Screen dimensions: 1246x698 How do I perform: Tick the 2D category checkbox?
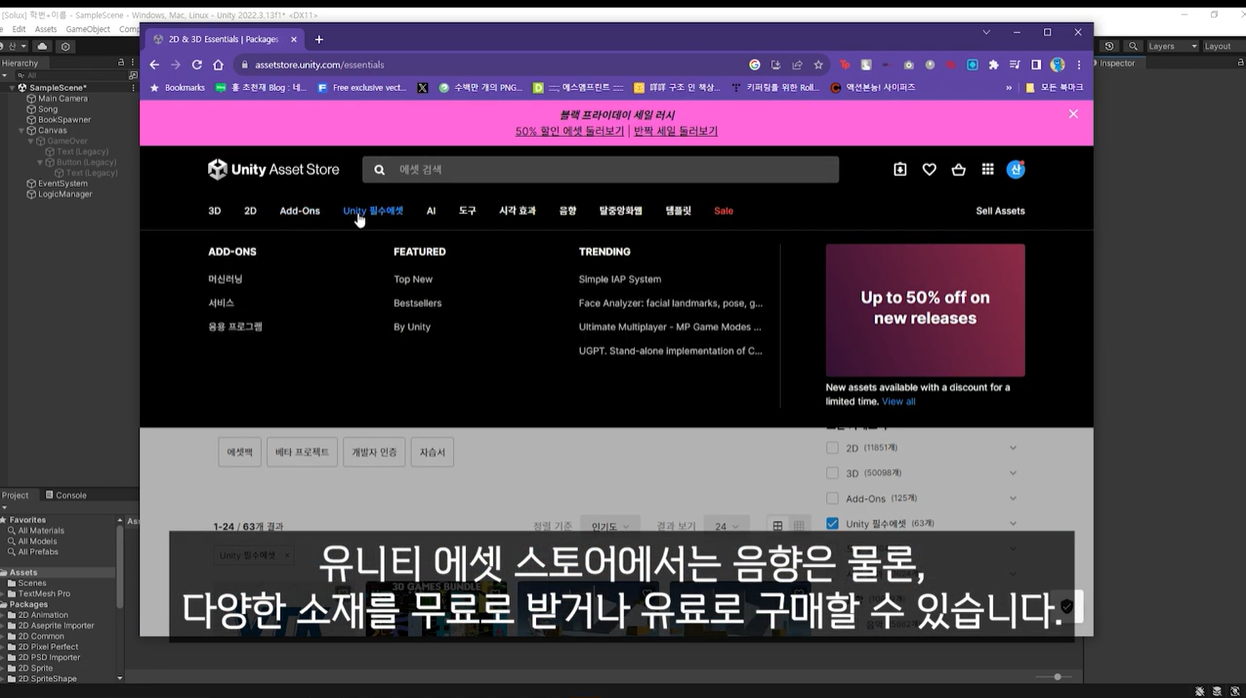pos(832,448)
